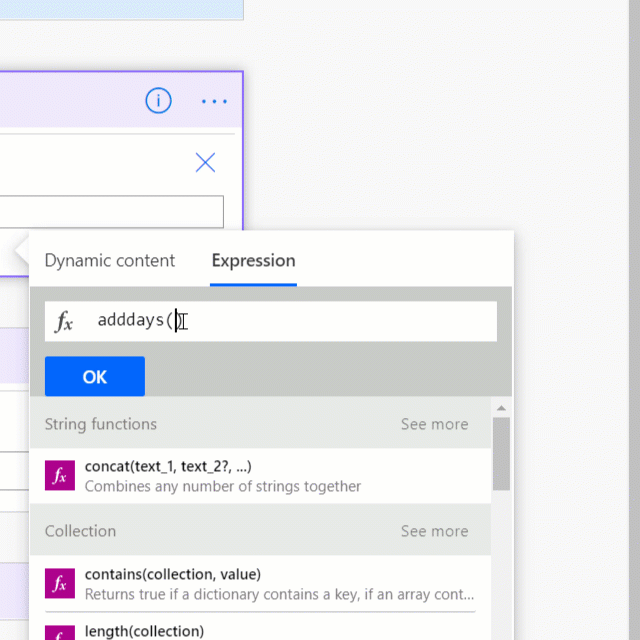
Task: Click the function list scrollbar thumb
Action: [501, 453]
